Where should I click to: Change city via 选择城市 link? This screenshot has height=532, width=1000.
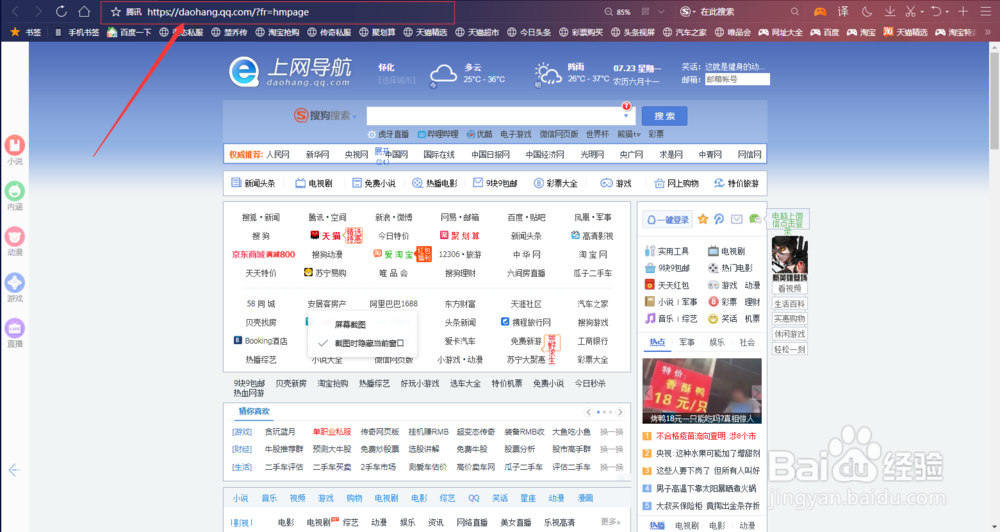396,80
